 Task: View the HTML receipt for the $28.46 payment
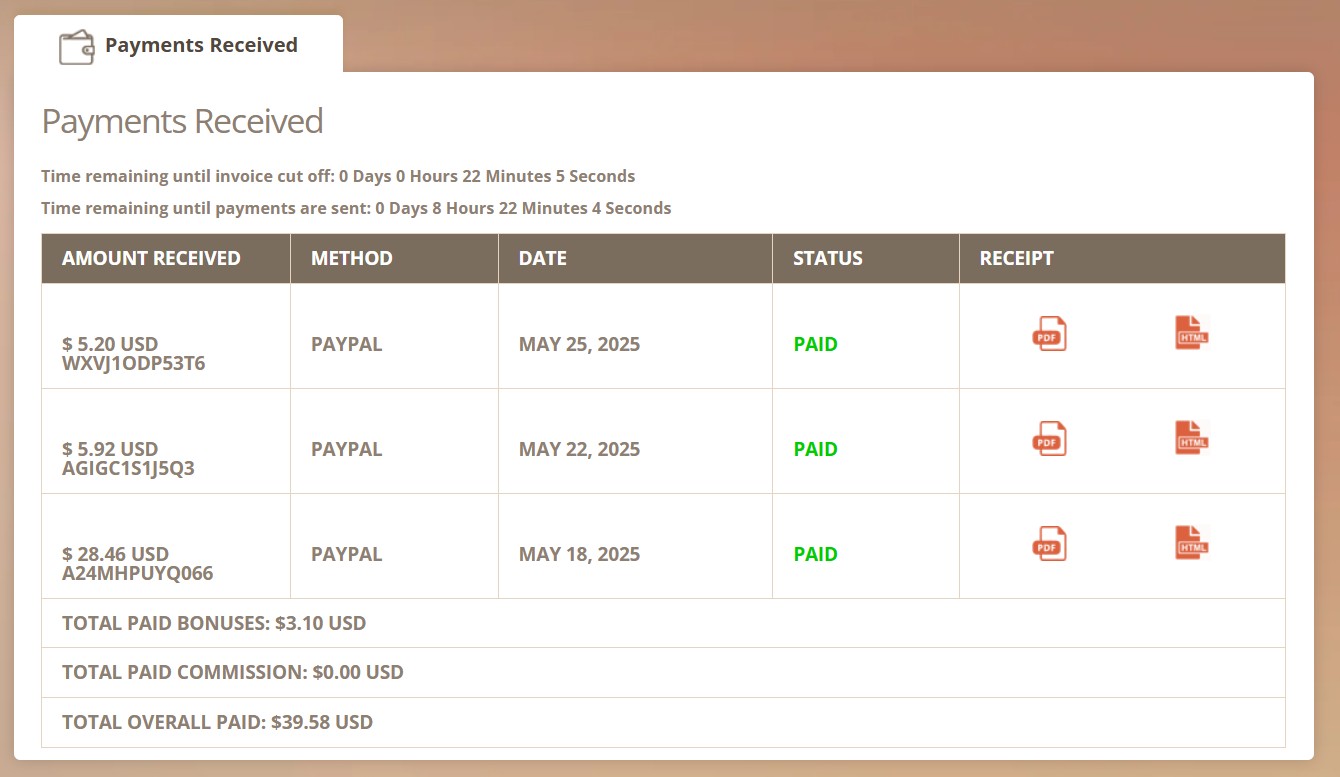coord(1190,544)
